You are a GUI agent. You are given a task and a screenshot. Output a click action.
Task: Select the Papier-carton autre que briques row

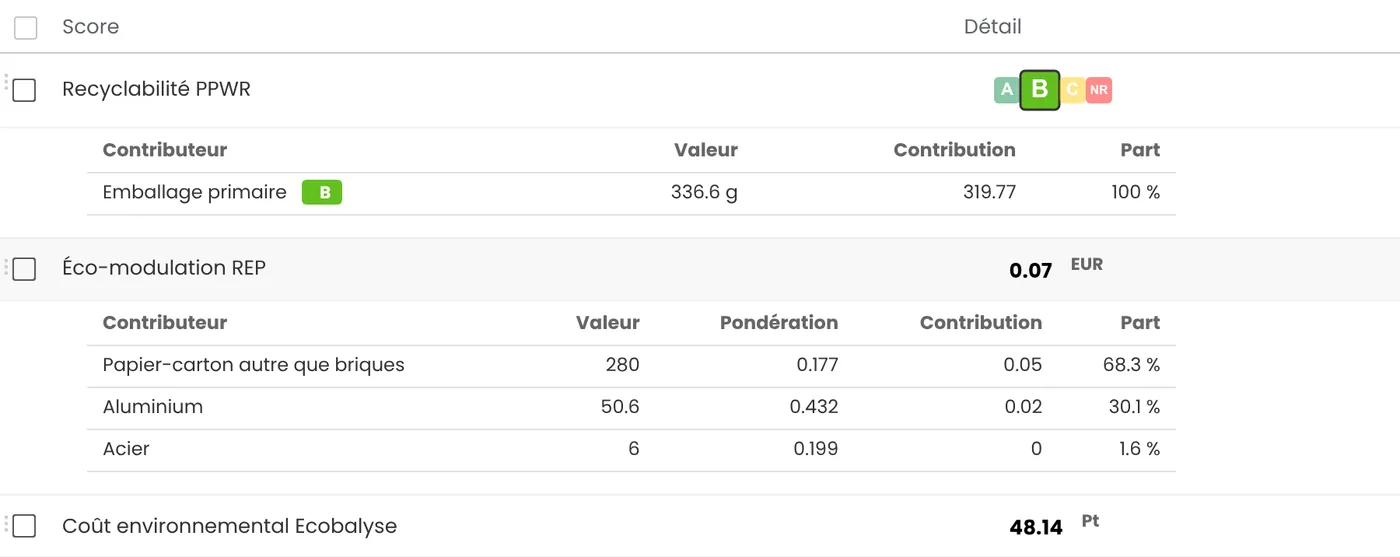pos(631,366)
